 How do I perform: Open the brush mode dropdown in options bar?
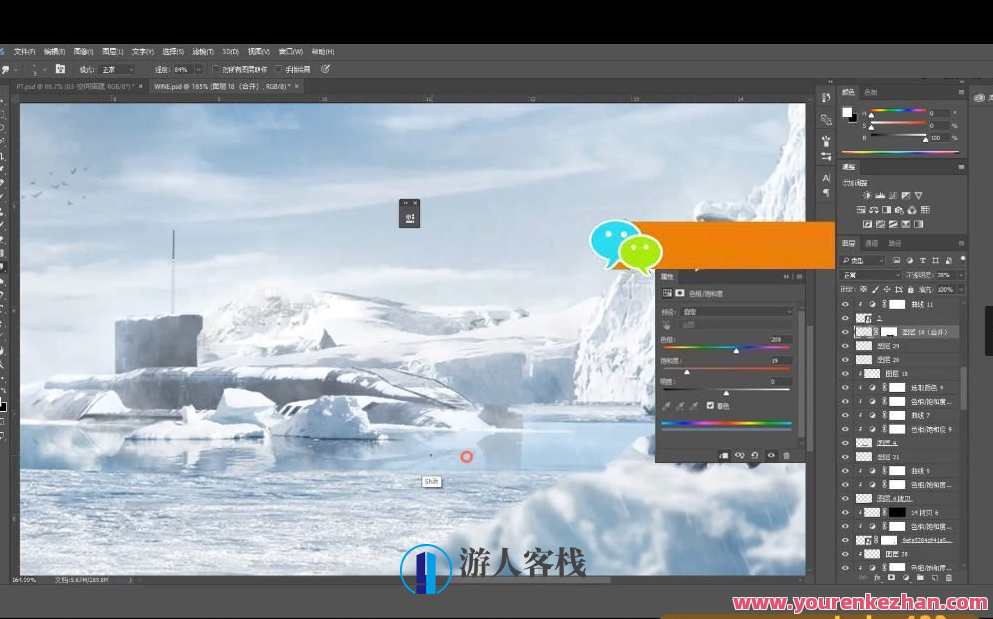pos(116,70)
